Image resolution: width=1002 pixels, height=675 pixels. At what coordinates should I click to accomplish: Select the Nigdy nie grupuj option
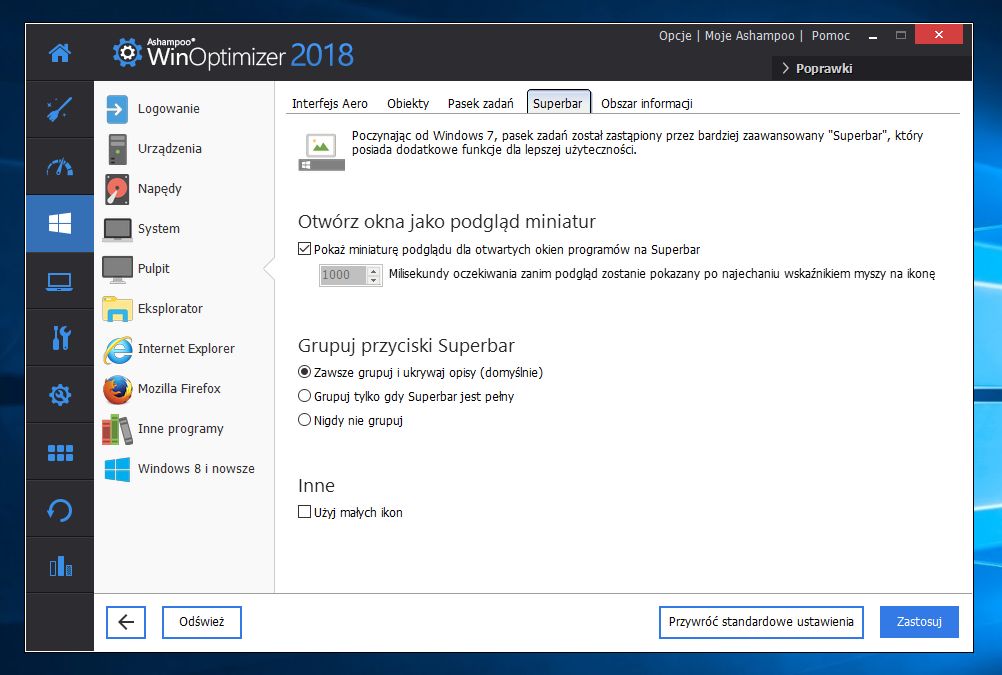coord(304,420)
